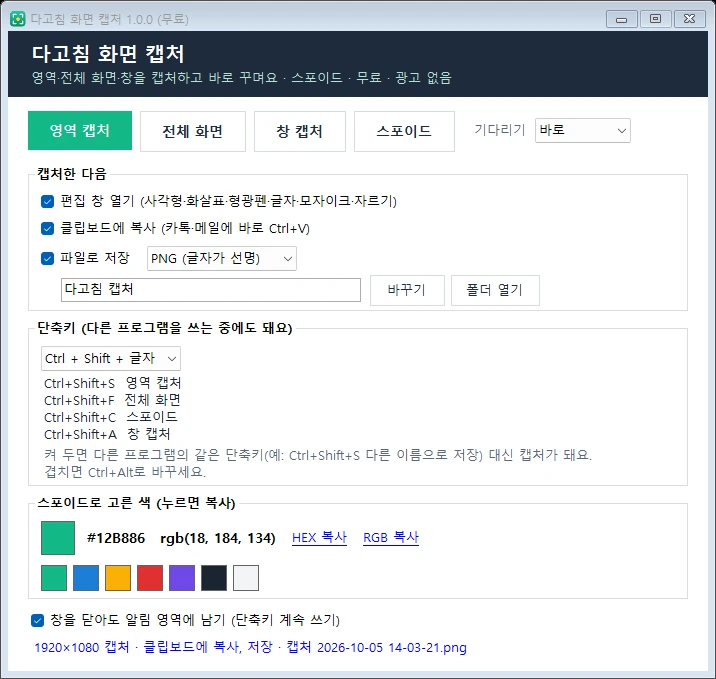The width and height of the screenshot is (716, 679).
Task: Select the blue history color swatch
Action: point(86,578)
